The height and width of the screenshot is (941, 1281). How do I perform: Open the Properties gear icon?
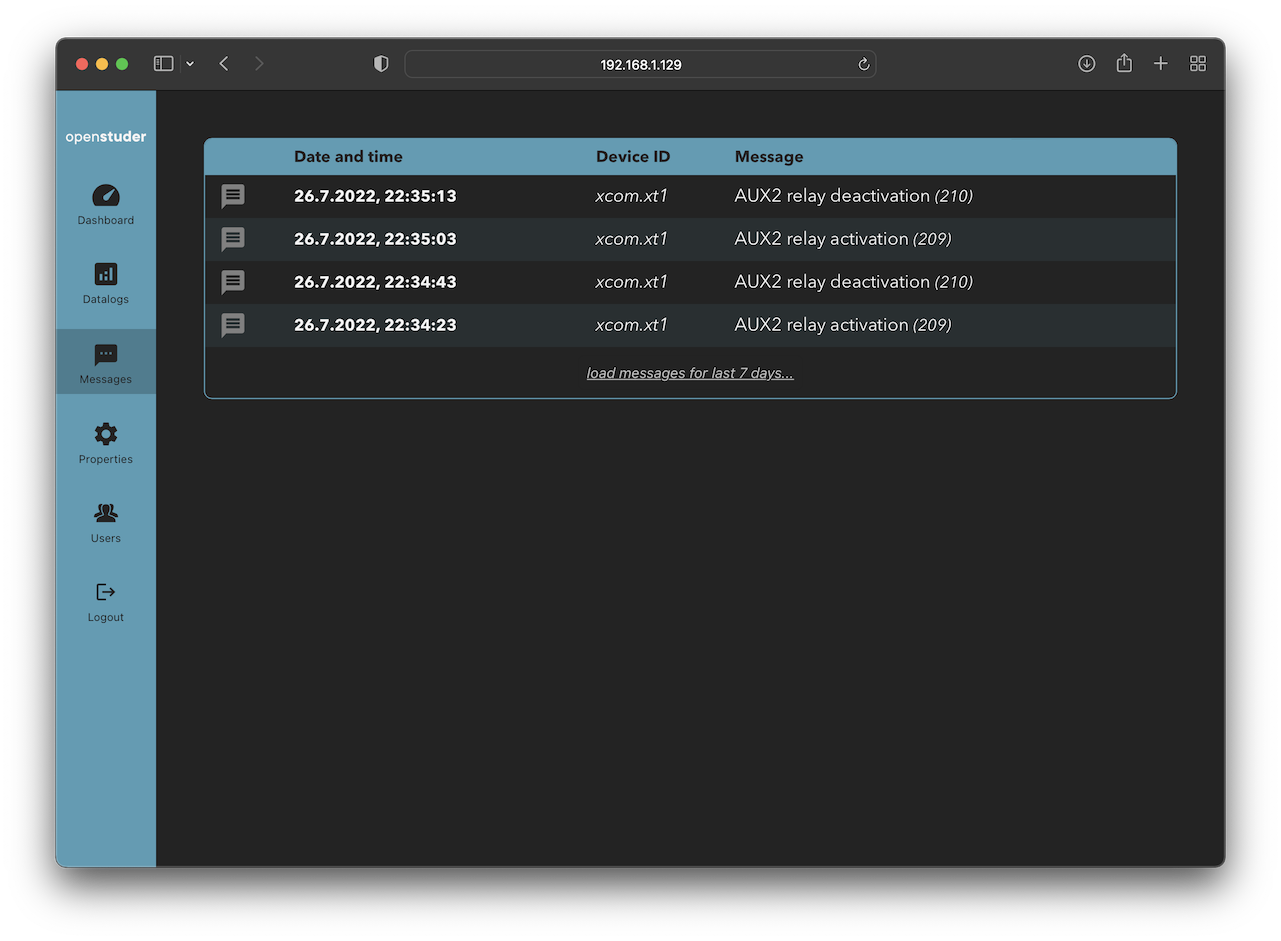(x=106, y=434)
